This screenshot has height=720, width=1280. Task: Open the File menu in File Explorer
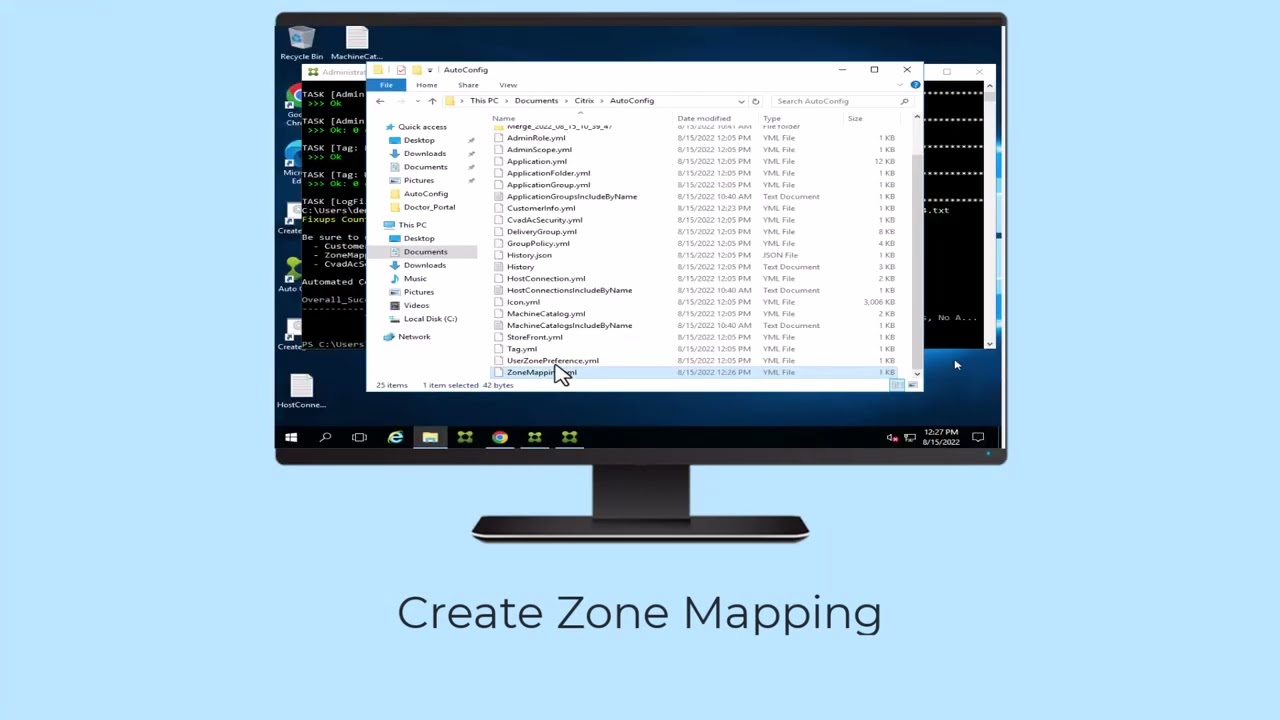386,84
